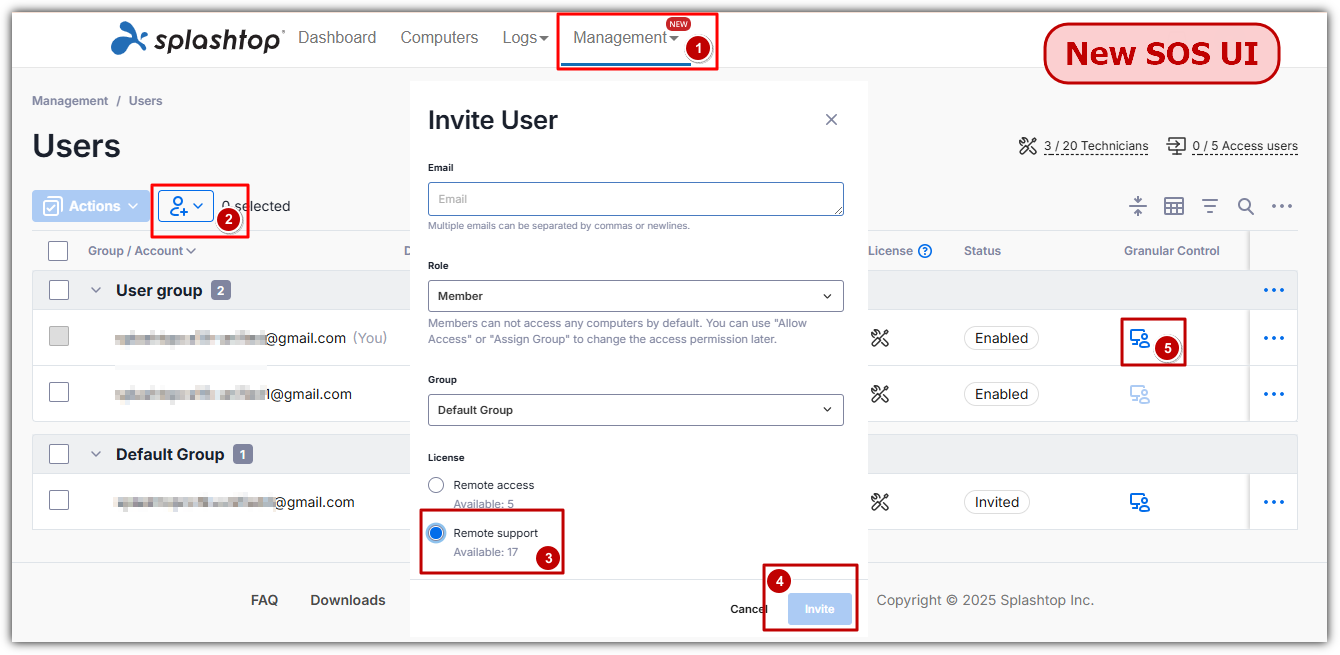Click the search icon in Users toolbar
Viewport: 1340px width, 655px height.
coord(1245,206)
